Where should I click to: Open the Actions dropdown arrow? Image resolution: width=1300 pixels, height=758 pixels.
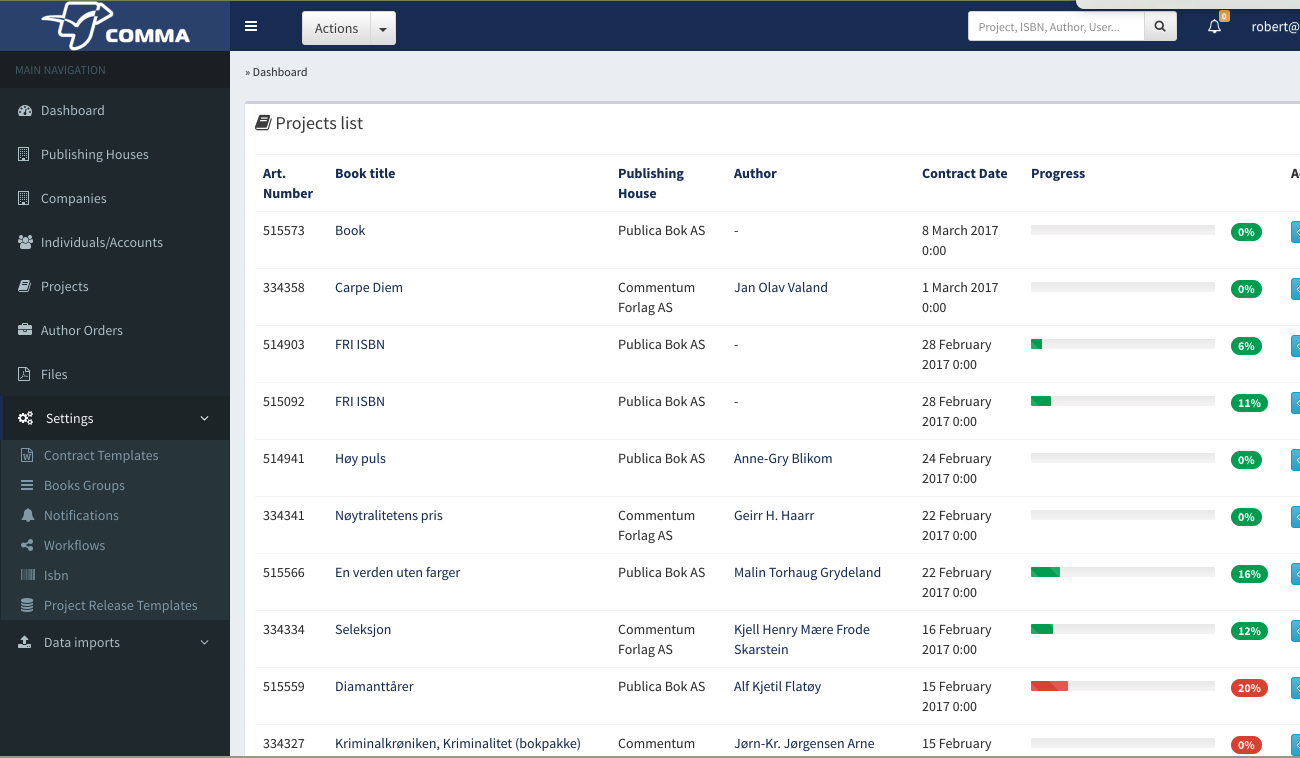pyautogui.click(x=383, y=28)
